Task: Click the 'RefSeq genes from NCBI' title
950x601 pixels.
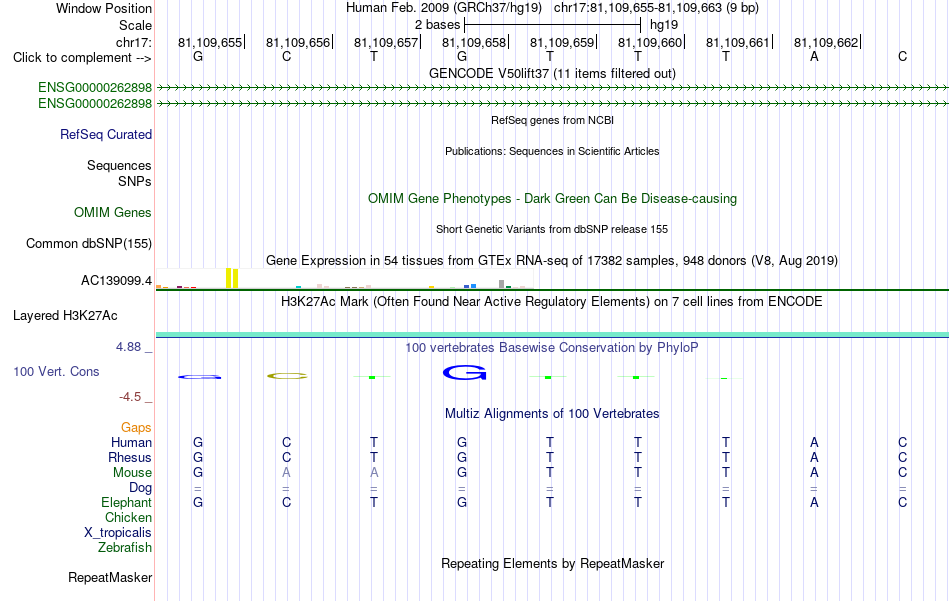Action: 553,121
